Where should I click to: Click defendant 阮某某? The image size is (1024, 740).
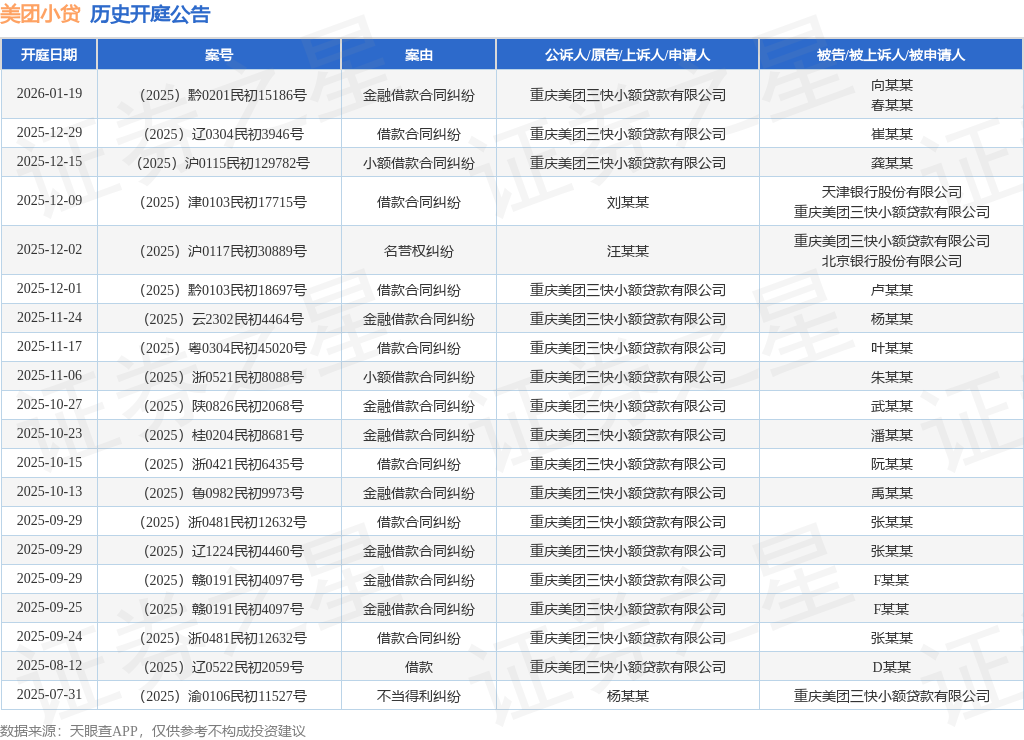[x=891, y=464]
